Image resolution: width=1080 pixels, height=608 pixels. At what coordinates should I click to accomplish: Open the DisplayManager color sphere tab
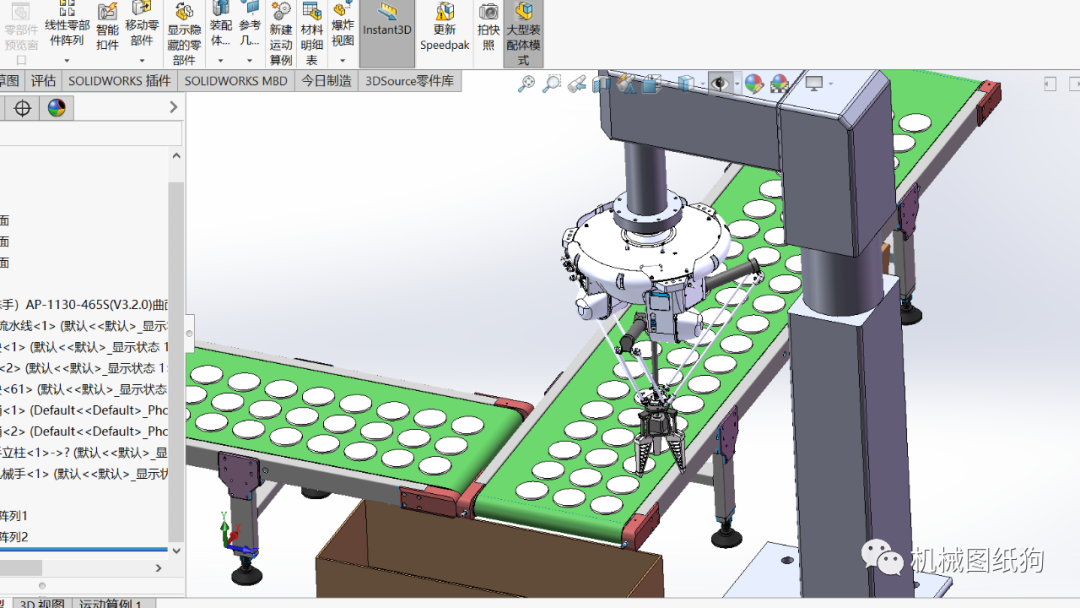56,108
